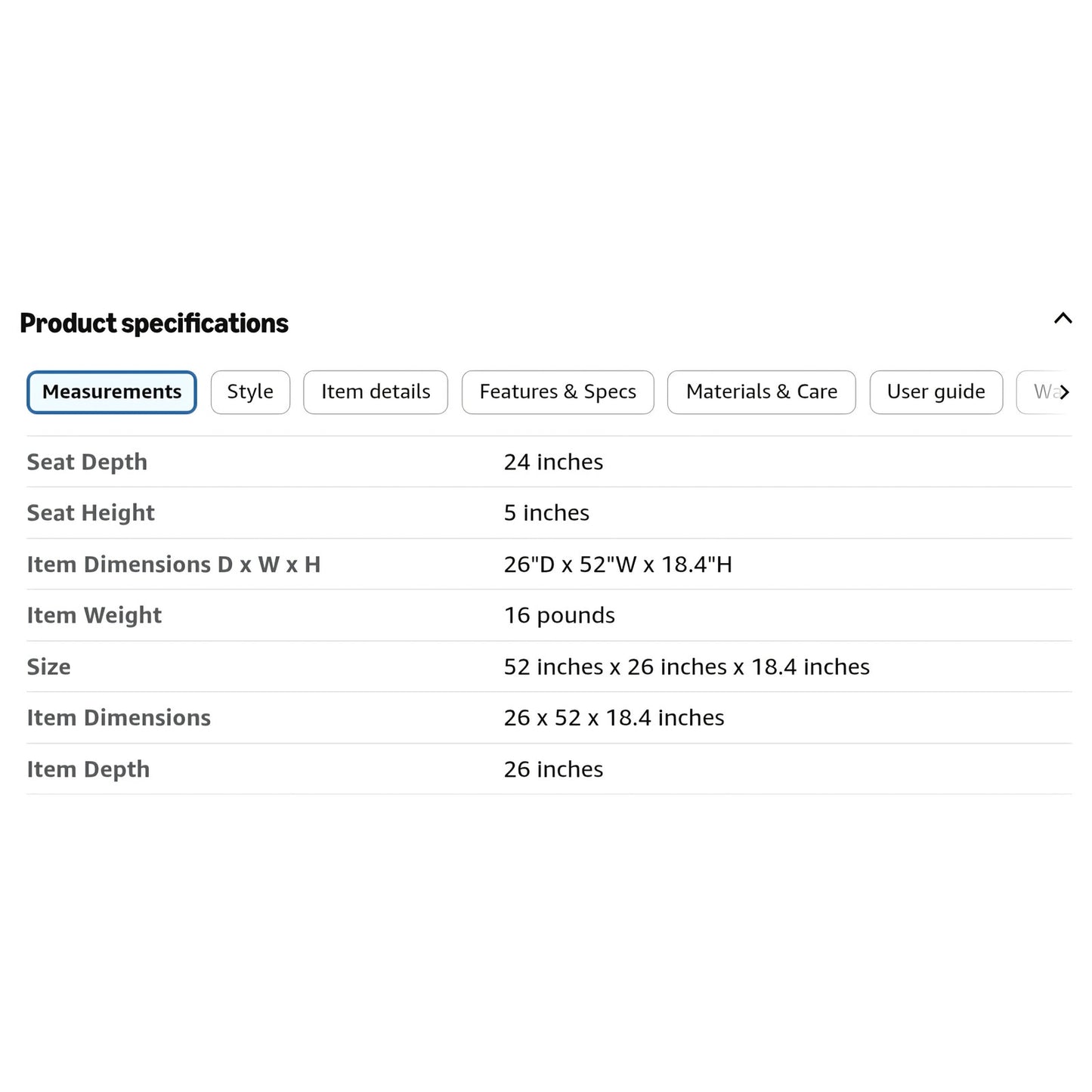Collapse the Product specifications section
The width and height of the screenshot is (1092, 1092).
pos(1063,318)
